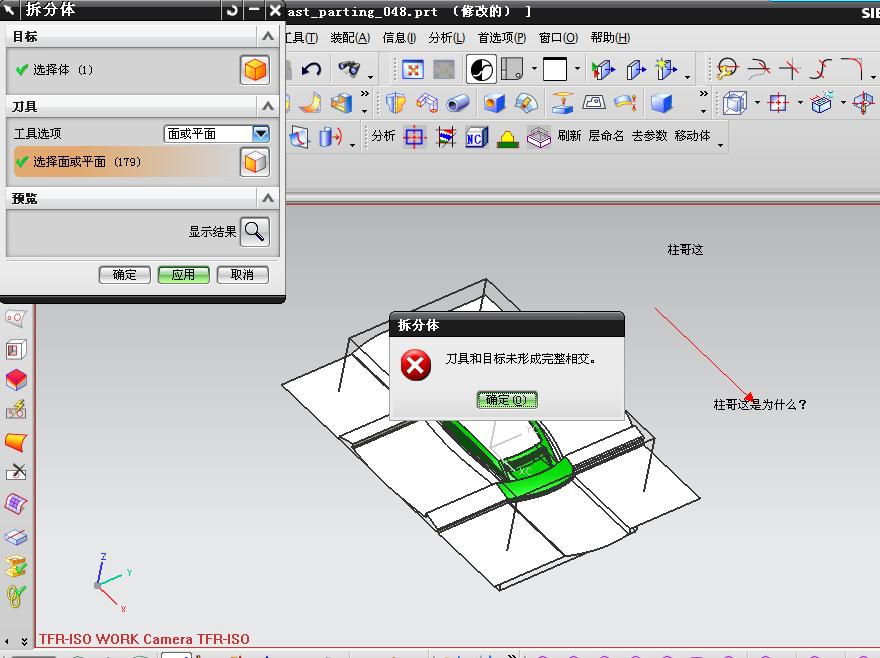This screenshot has height=658, width=880.
Task: Open the 帮助(H) menu
Action: pos(610,38)
